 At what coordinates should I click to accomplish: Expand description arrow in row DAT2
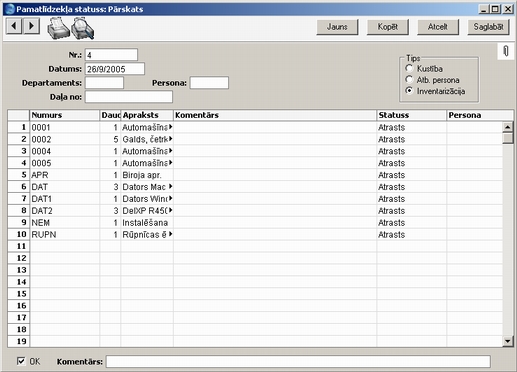coord(170,210)
